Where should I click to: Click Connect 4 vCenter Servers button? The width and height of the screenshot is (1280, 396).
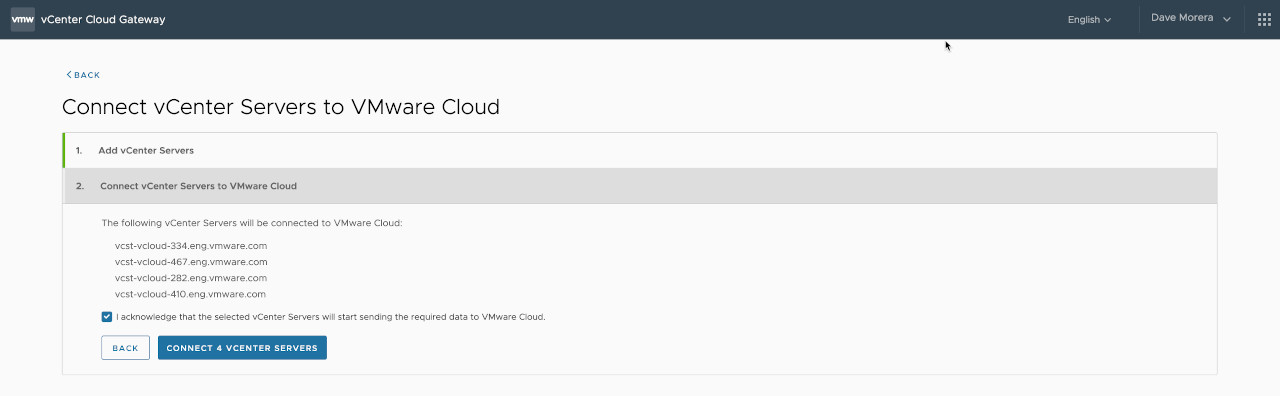242,348
